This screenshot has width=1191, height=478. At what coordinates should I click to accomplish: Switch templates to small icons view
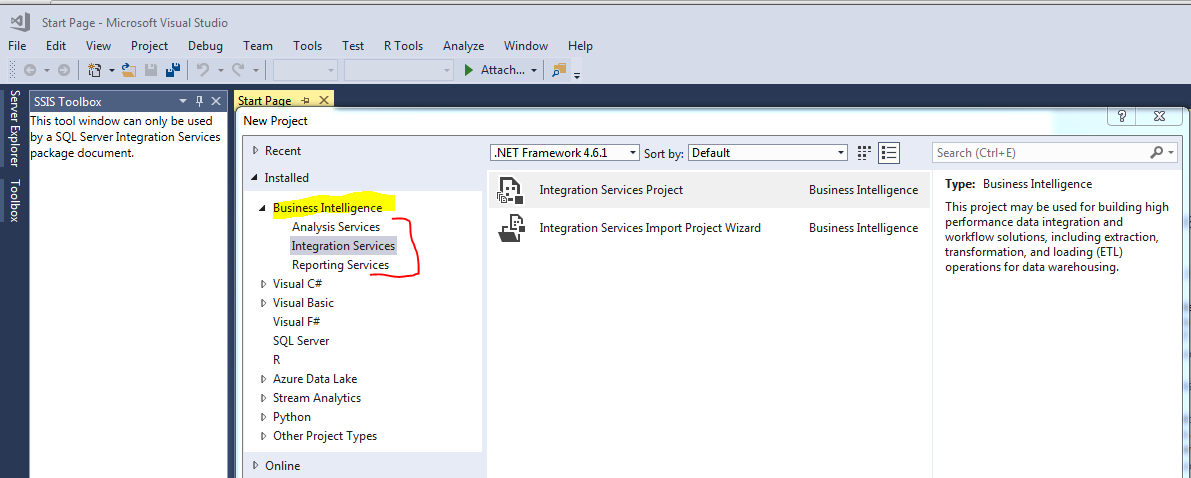pyautogui.click(x=864, y=153)
